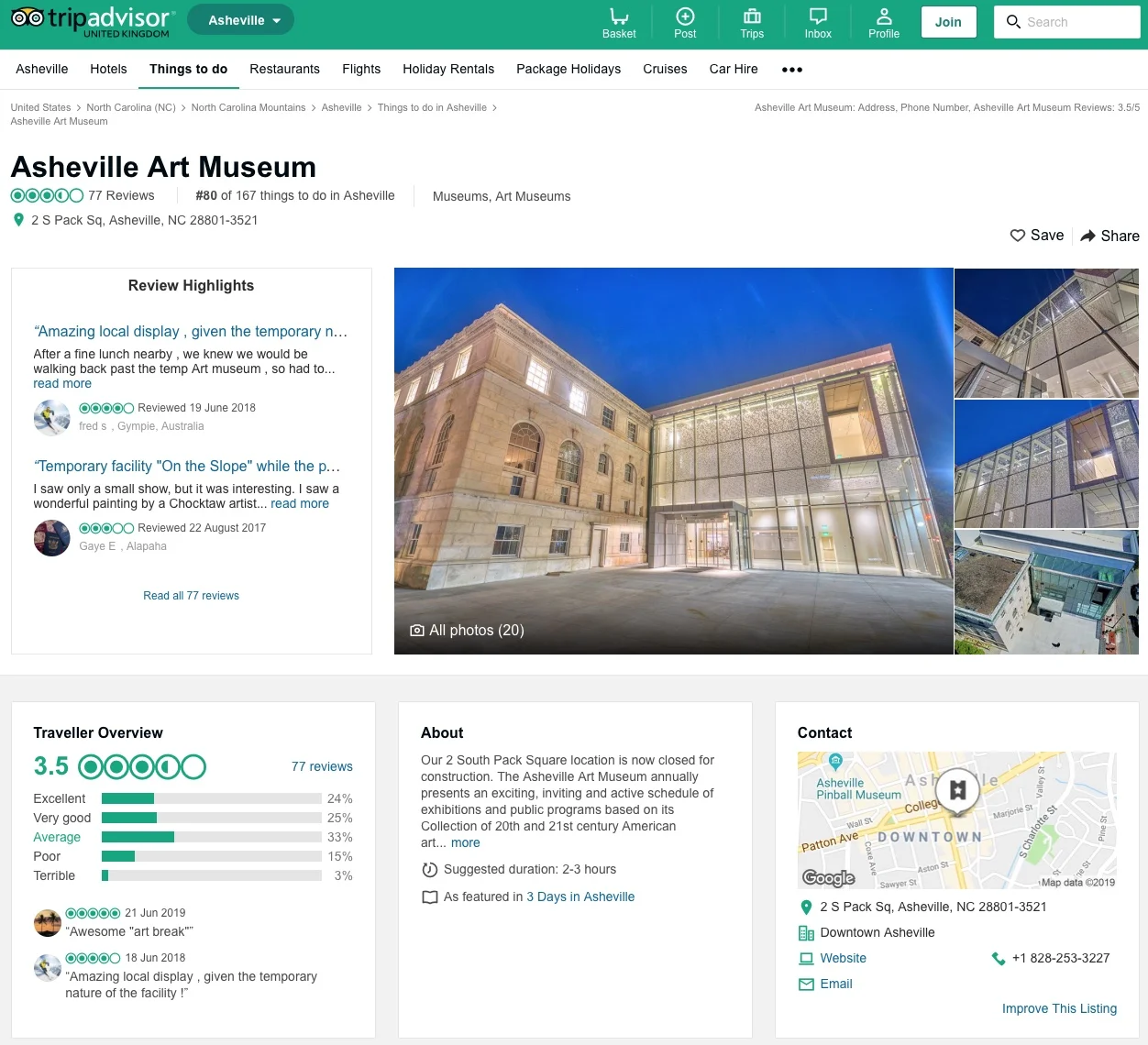Click the Email contact link
The height and width of the screenshot is (1045, 1148).
pos(836,984)
